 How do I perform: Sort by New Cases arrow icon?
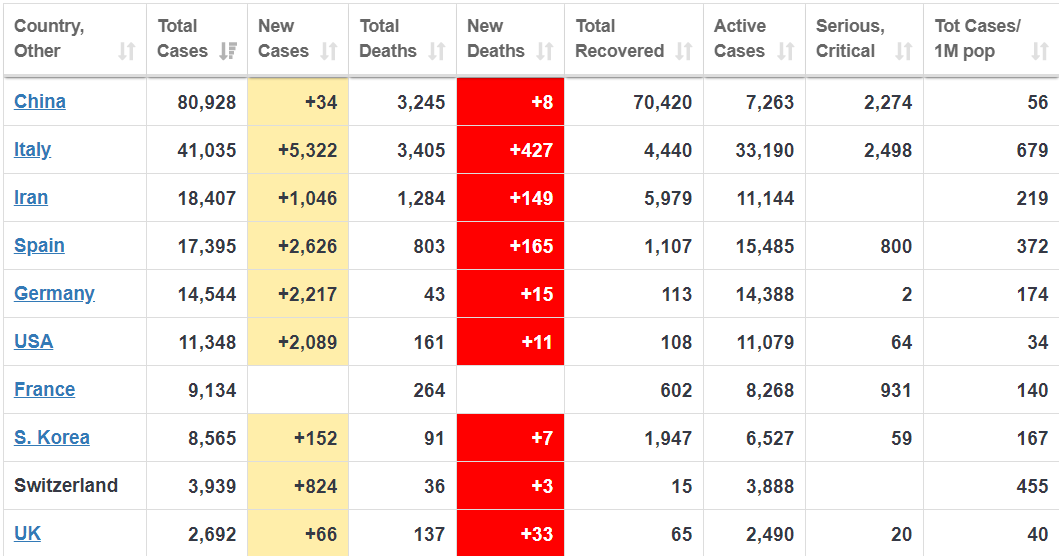point(328,51)
